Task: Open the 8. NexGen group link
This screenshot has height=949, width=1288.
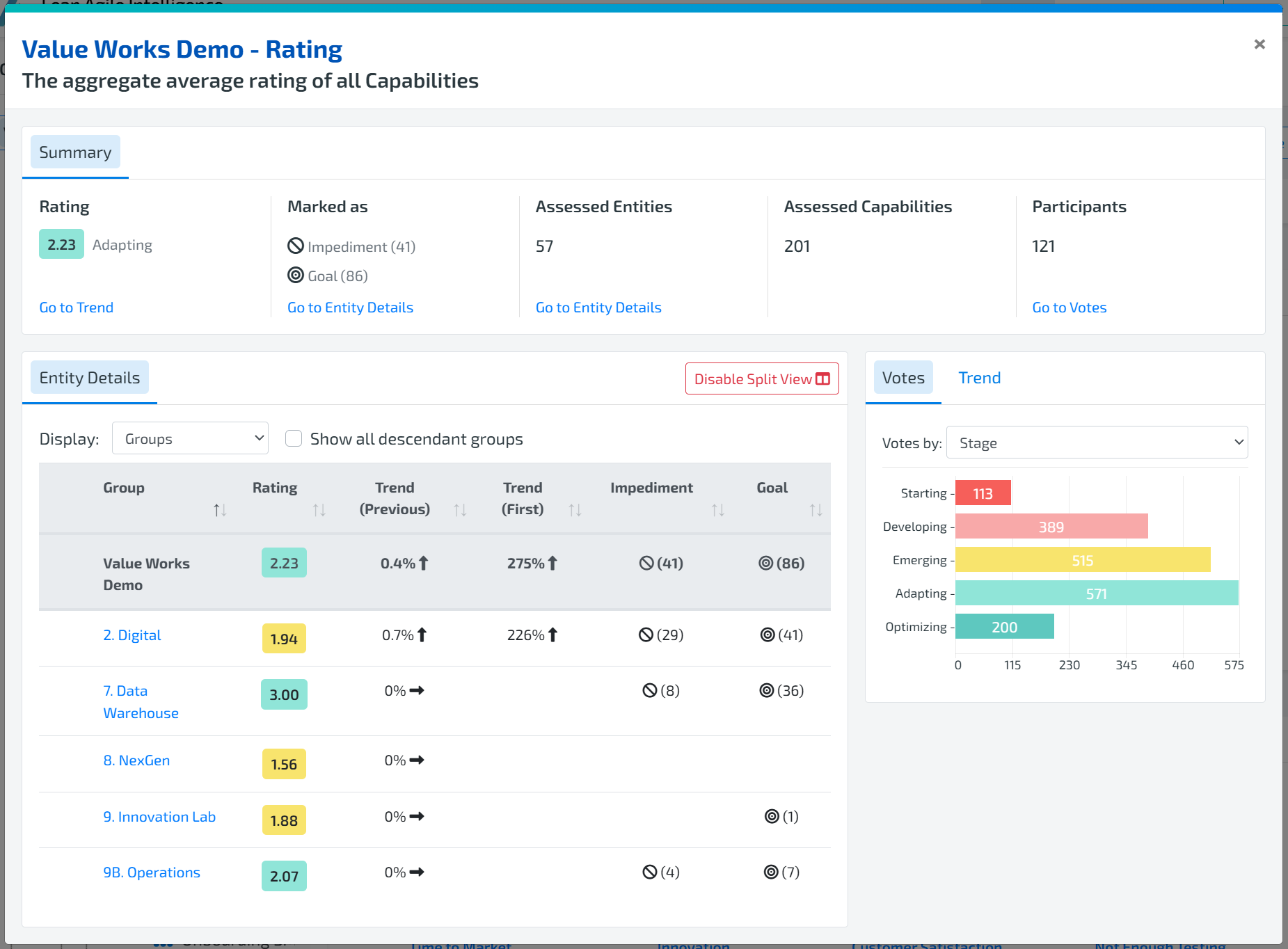Action: 136,760
